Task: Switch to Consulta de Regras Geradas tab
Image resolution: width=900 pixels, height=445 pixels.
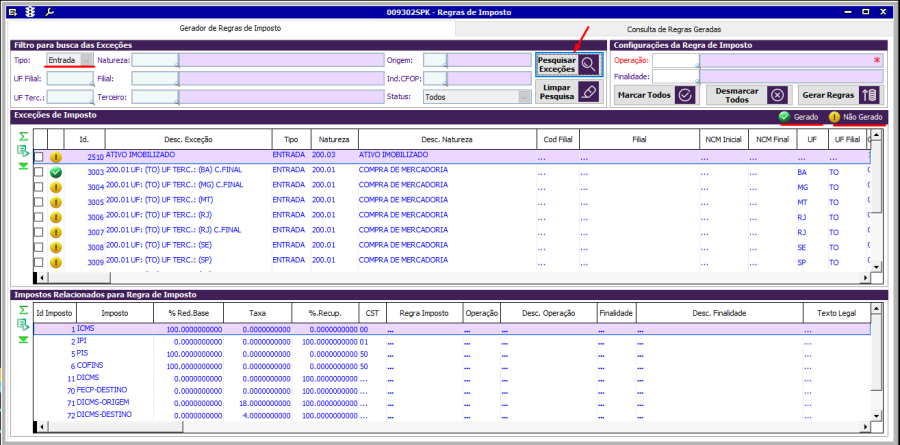Action: click(673, 30)
